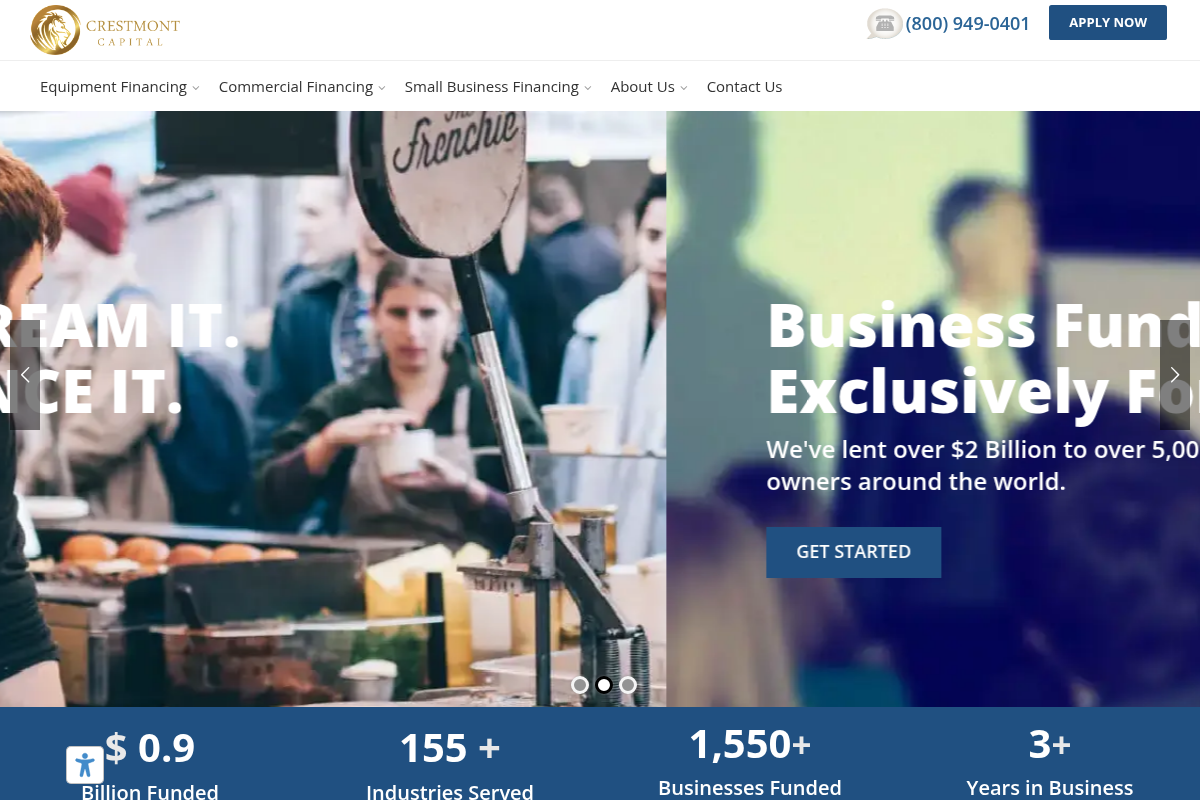Open the accessibility widget icon
The image size is (1200, 800).
click(85, 766)
